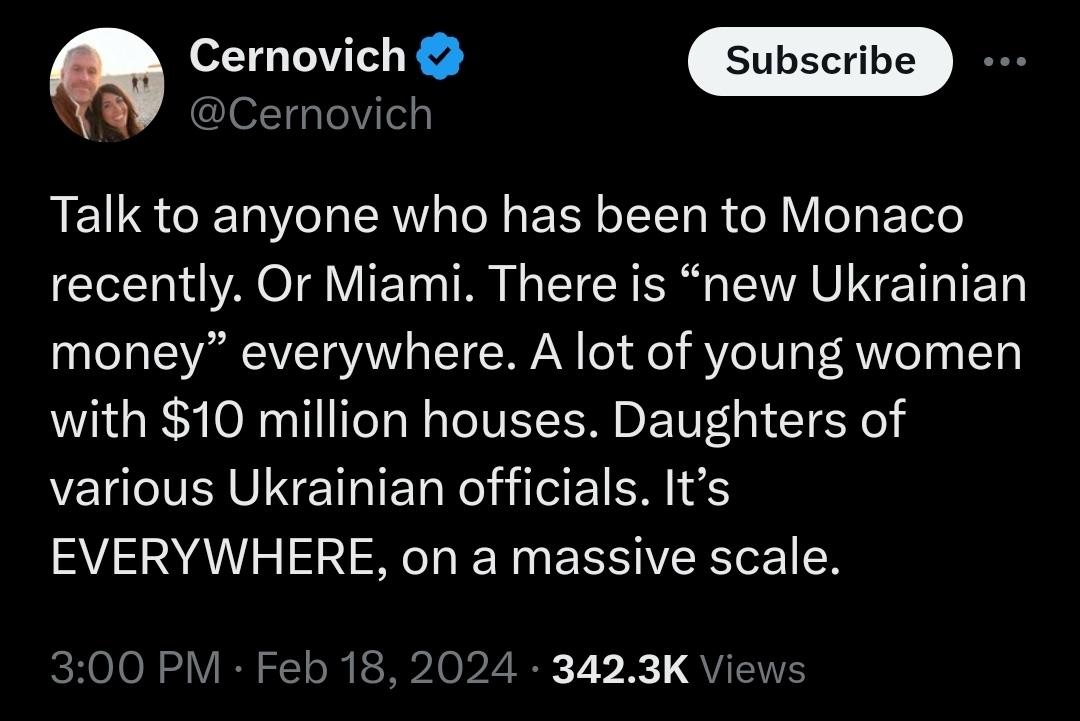Open the 342.3K view count
The width and height of the screenshot is (1080, 721).
(620, 668)
